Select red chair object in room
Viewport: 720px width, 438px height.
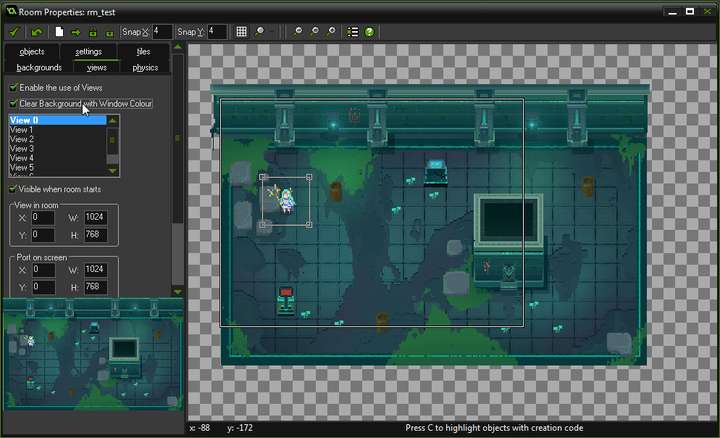286,301
